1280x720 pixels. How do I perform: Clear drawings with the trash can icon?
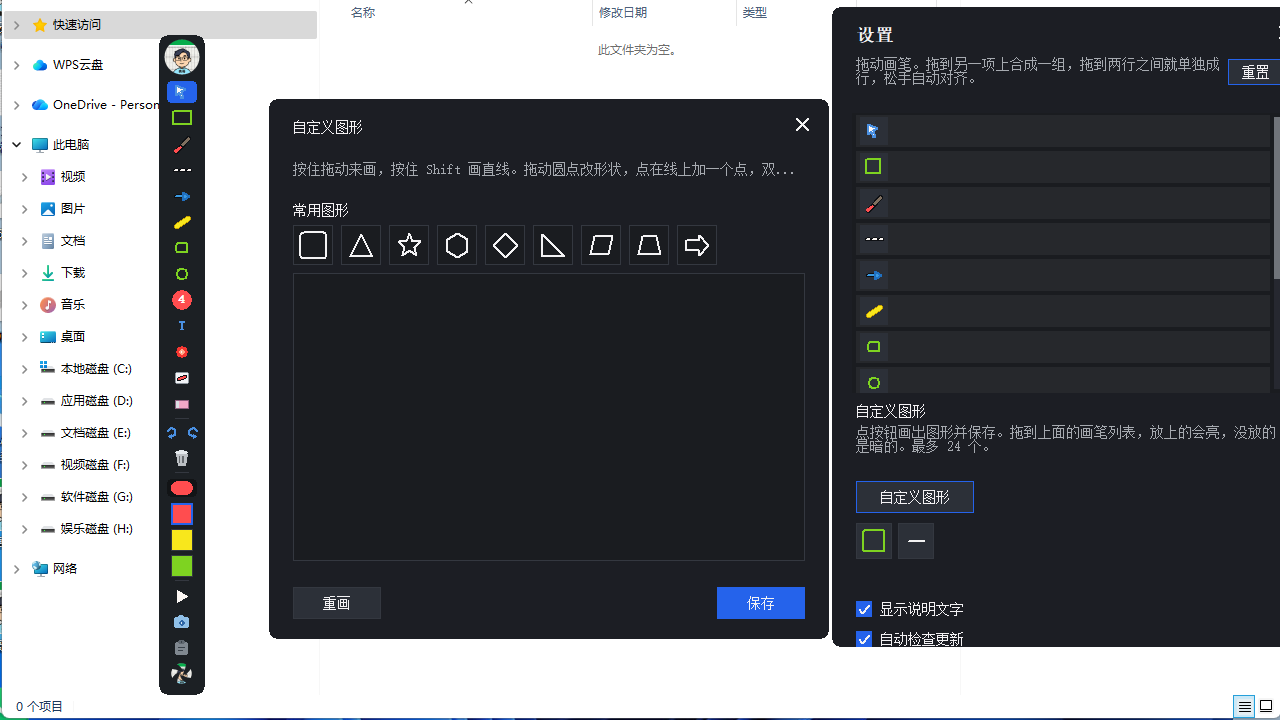182,459
